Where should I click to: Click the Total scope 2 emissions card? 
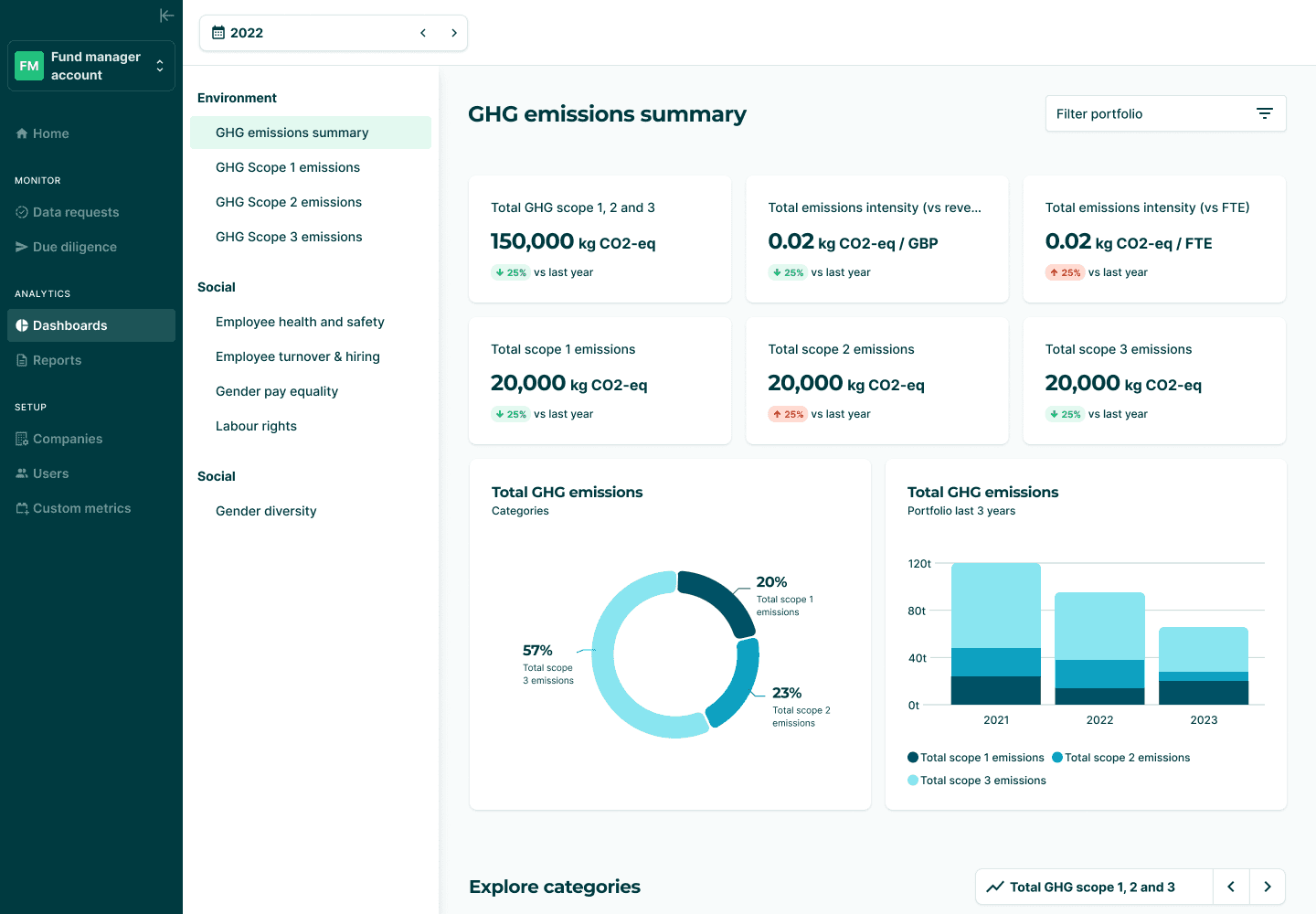pyautogui.click(x=877, y=380)
